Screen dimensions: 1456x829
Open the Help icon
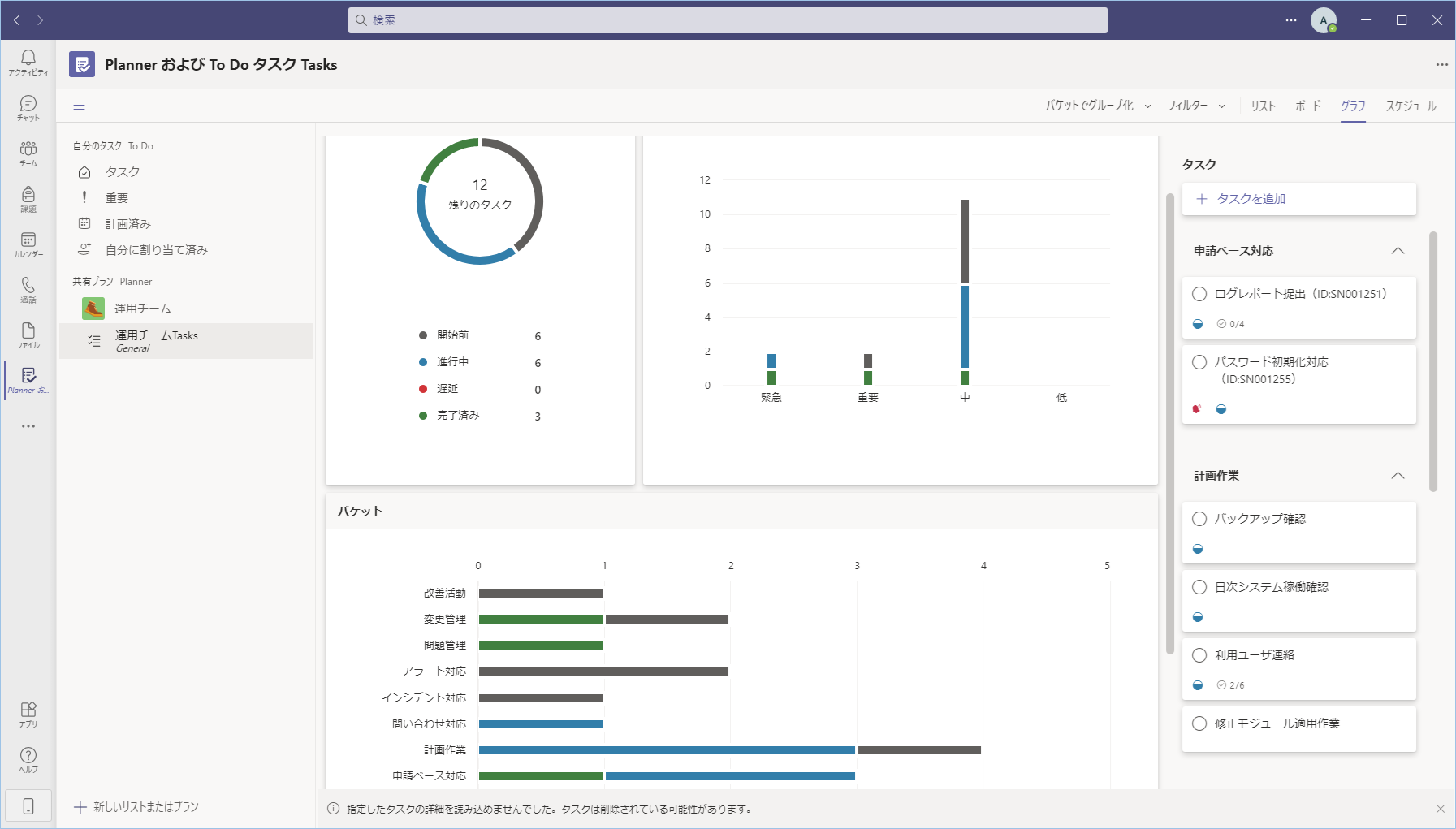(28, 760)
